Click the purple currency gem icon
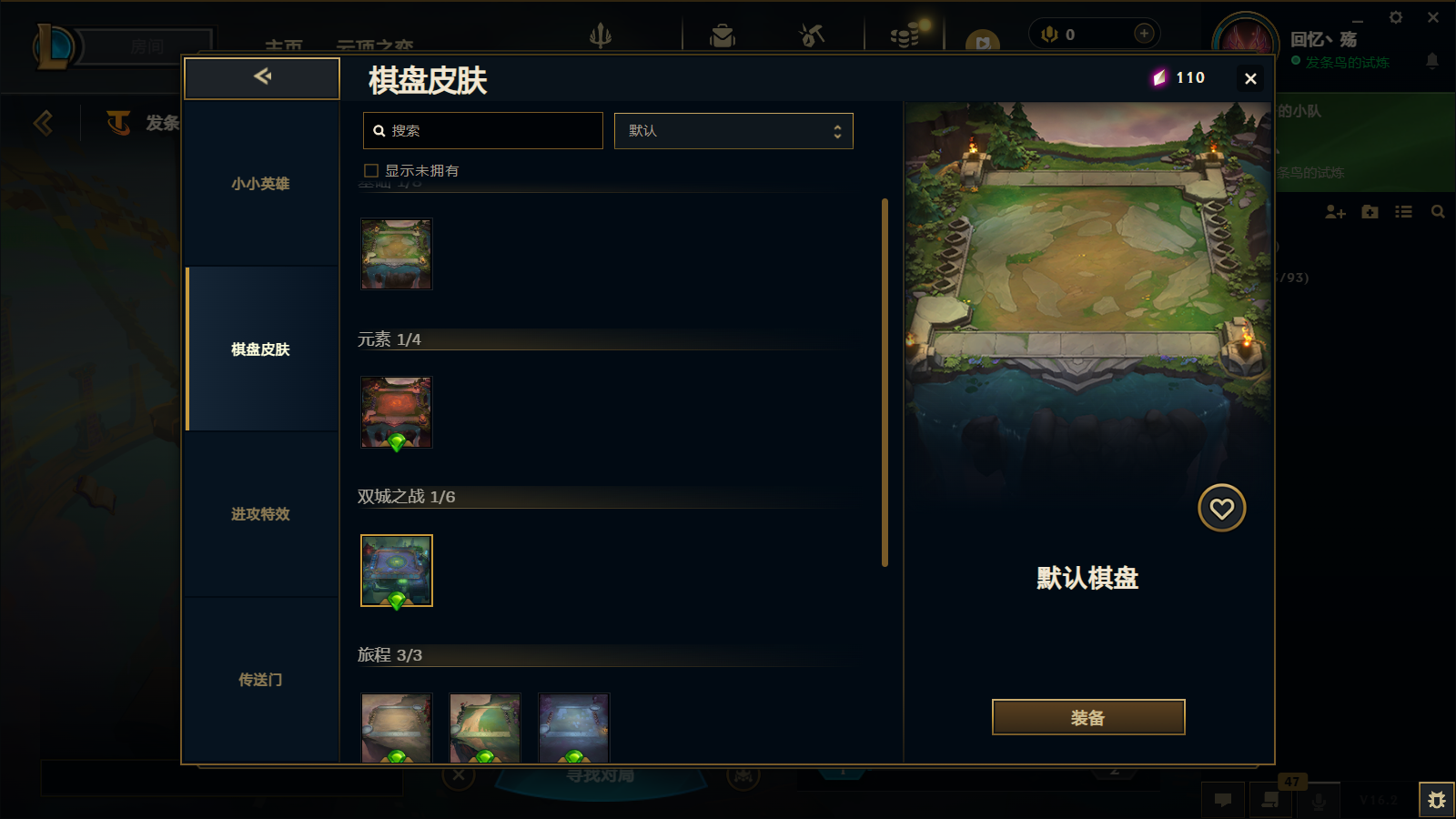The width and height of the screenshot is (1456, 819). point(1159,78)
